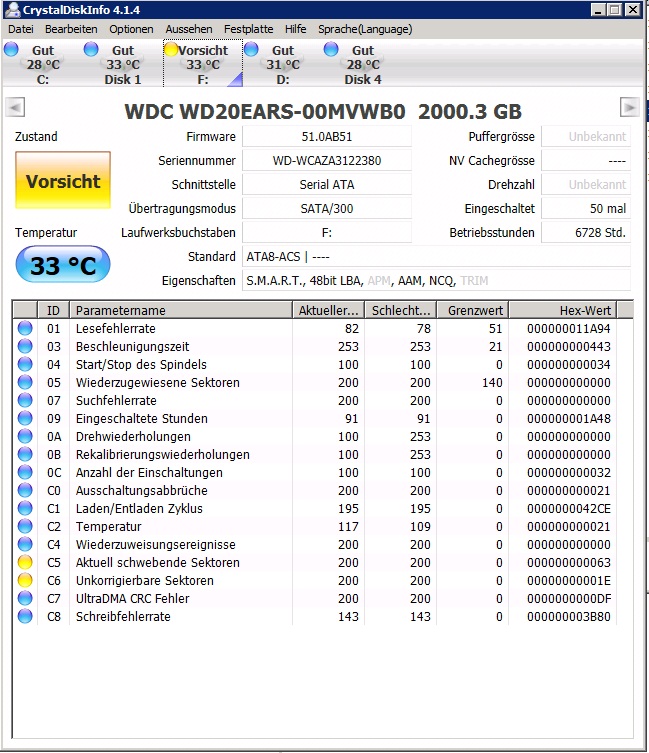This screenshot has height=753, width=649.
Task: Select the Disk 1 tab
Action: point(122,64)
